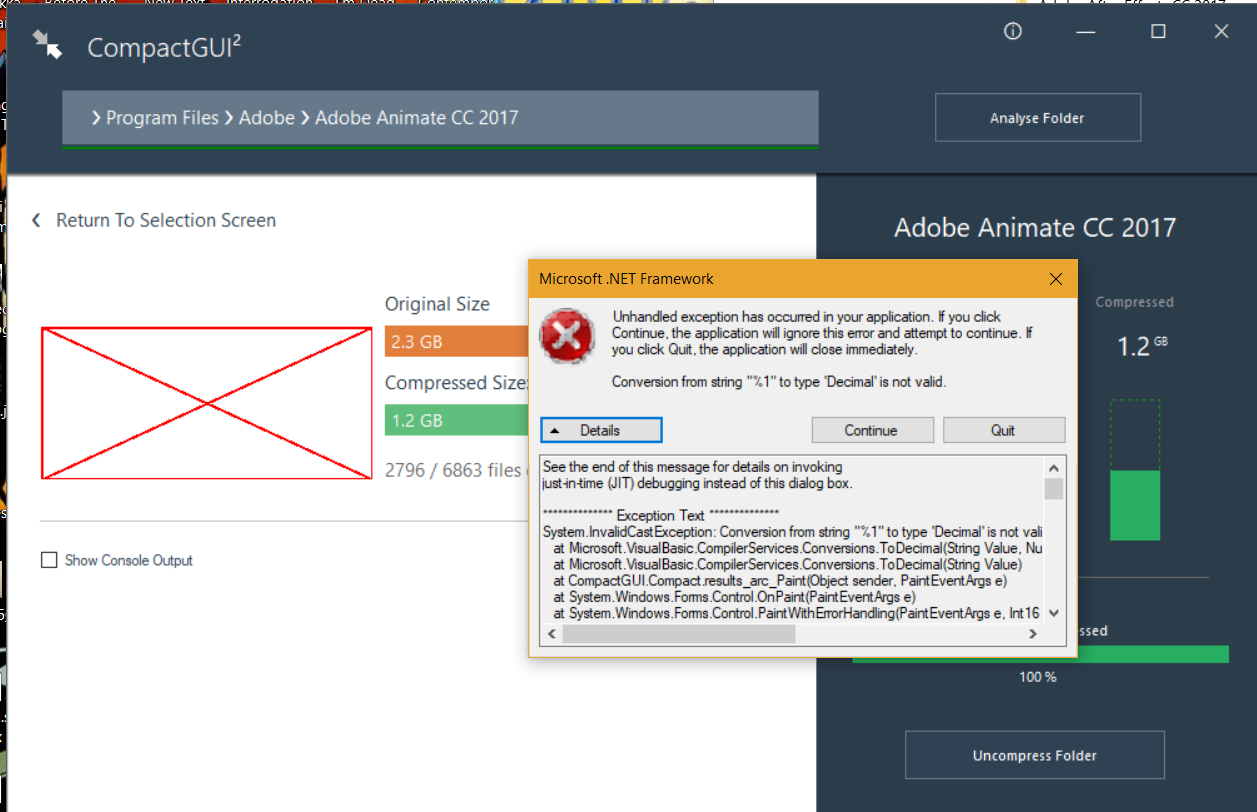The width and height of the screenshot is (1257, 812).
Task: Open Adobe Animate CC 2017 breadcrumb entry
Action: click(418, 117)
